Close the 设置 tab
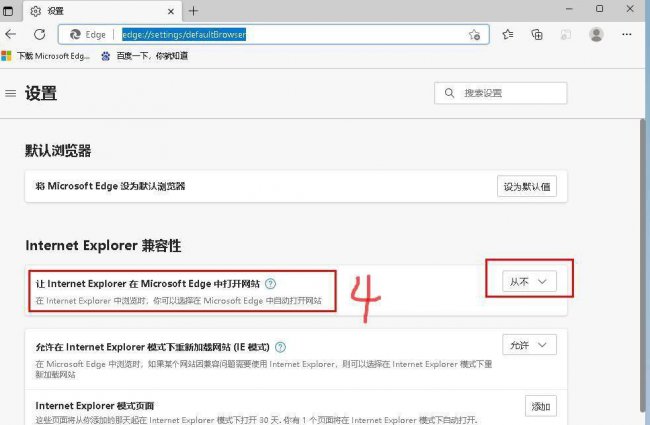This screenshot has height=425, width=650. [x=171, y=12]
